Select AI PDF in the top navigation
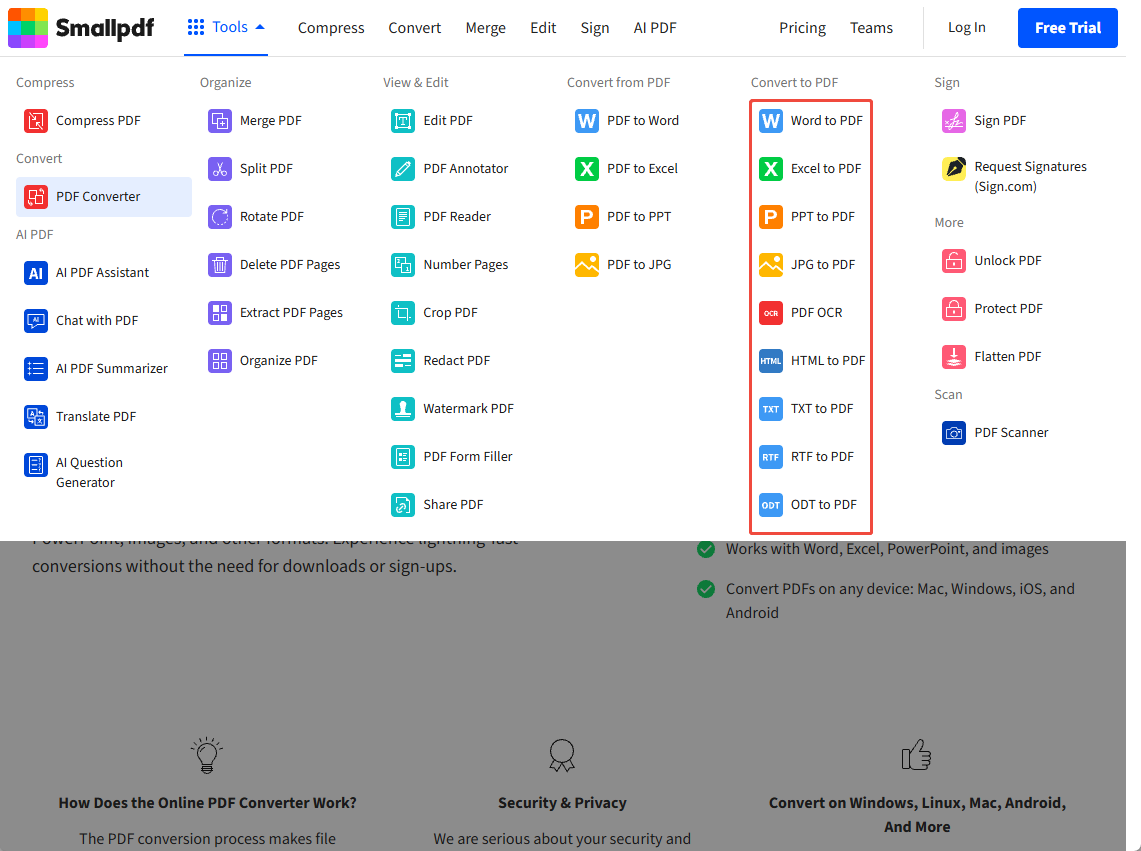This screenshot has width=1141, height=851. (x=655, y=28)
